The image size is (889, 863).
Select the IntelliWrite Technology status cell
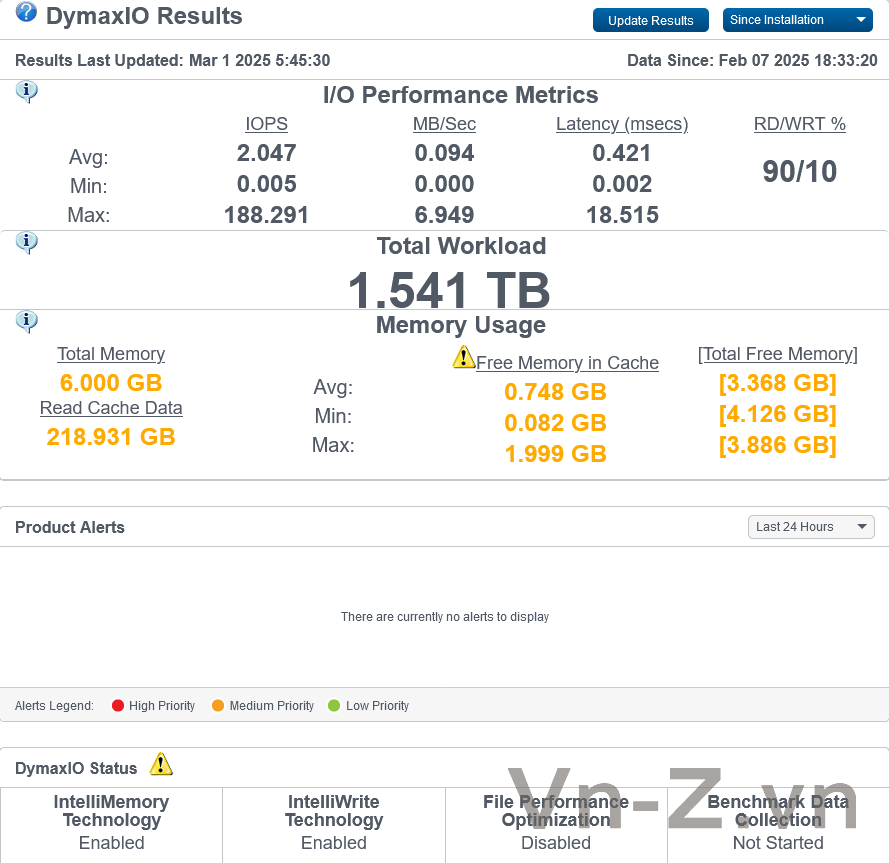pyautogui.click(x=334, y=825)
